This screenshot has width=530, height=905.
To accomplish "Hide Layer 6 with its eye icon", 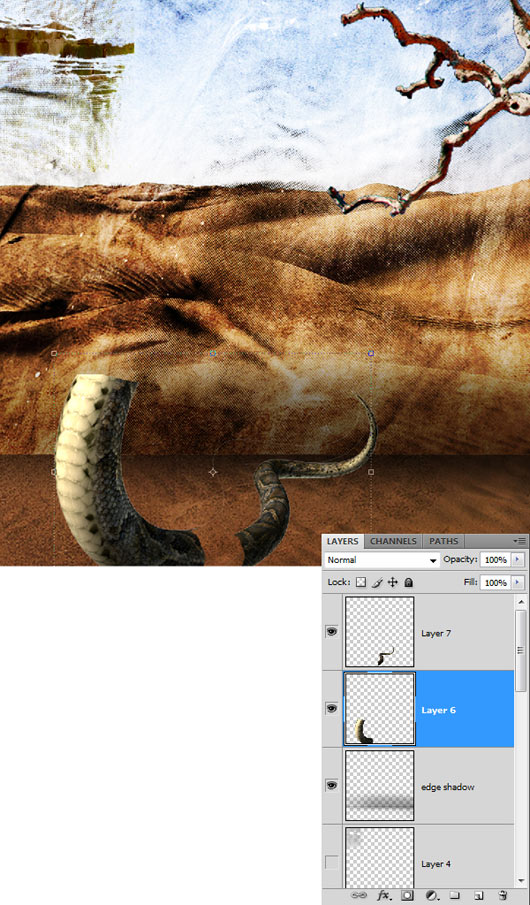I will (x=331, y=709).
